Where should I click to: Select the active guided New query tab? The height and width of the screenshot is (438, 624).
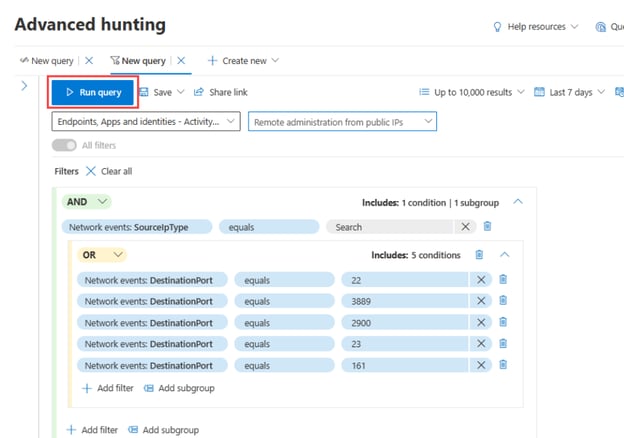[x=138, y=60]
